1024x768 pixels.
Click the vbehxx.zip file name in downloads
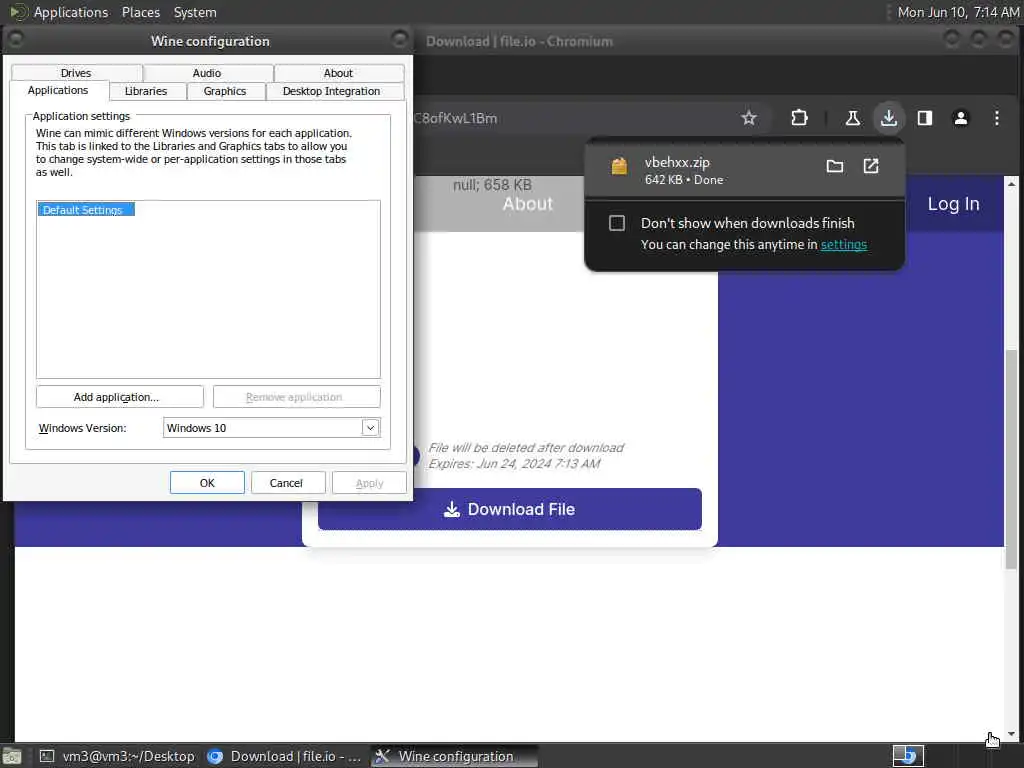click(x=677, y=163)
